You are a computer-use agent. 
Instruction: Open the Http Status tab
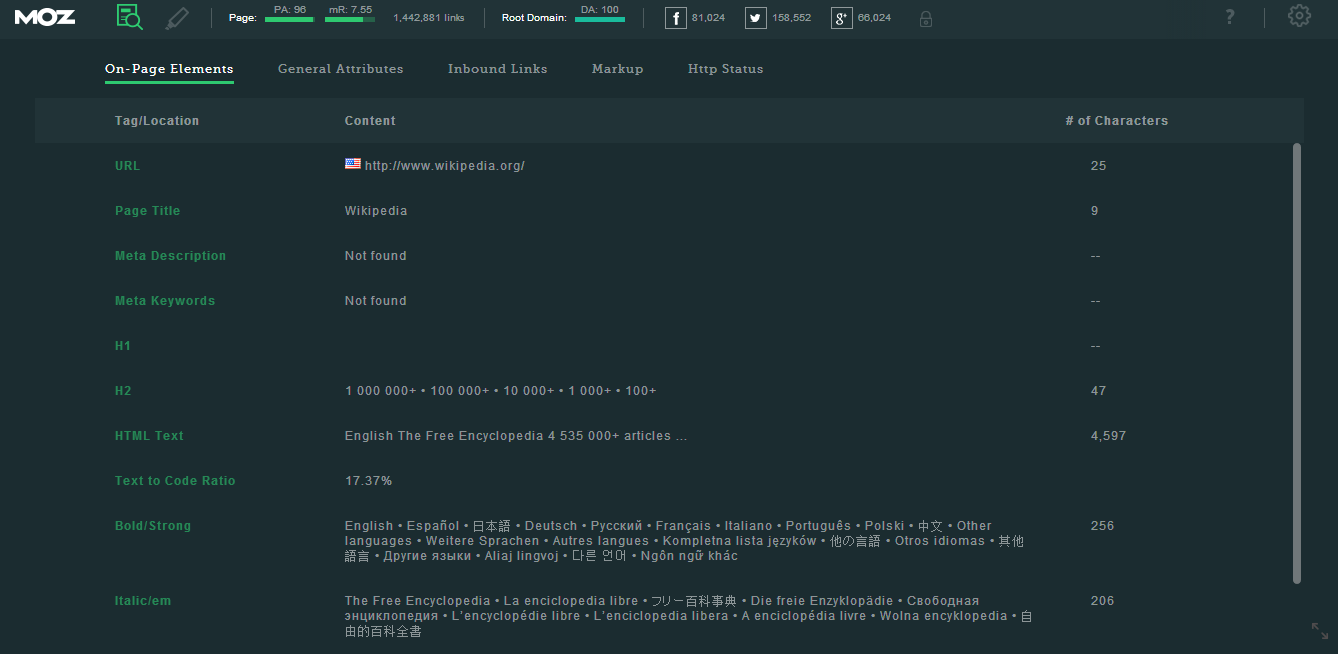coord(726,69)
